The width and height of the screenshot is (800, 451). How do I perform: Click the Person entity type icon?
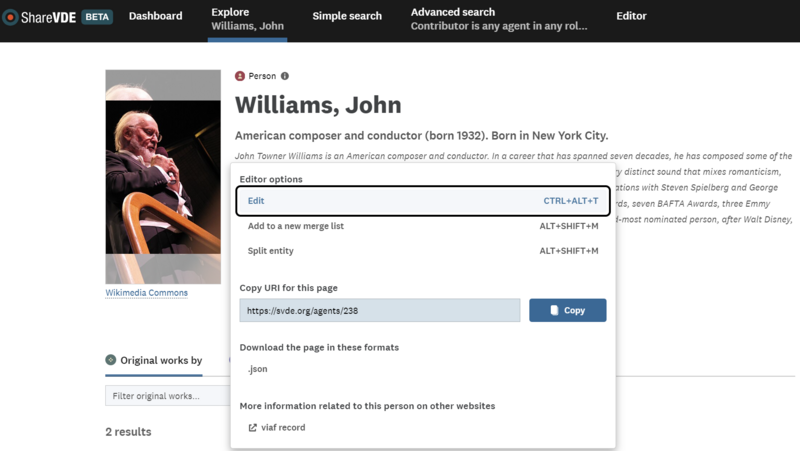tap(240, 76)
